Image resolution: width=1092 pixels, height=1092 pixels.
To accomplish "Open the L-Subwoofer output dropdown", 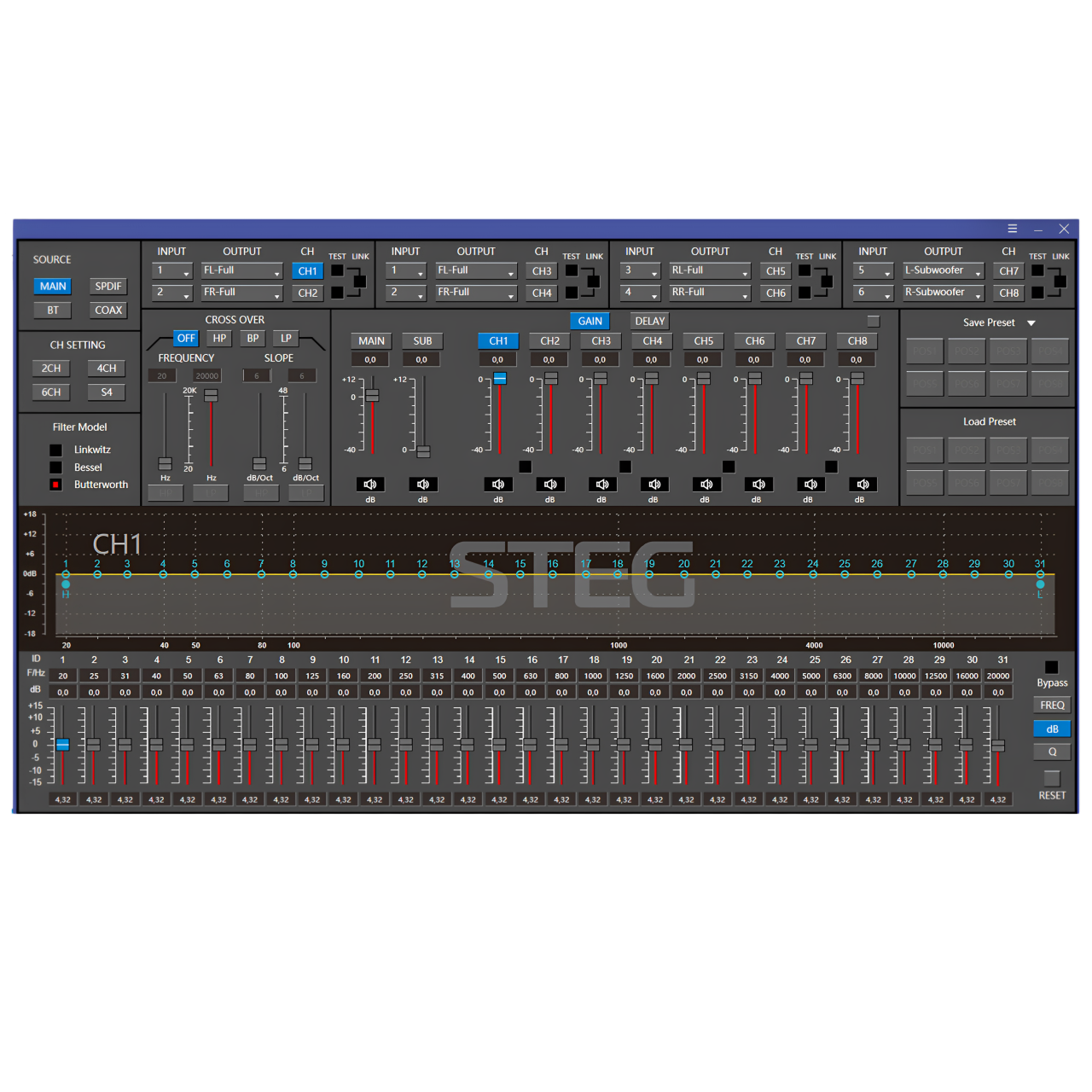I will pyautogui.click(x=944, y=271).
